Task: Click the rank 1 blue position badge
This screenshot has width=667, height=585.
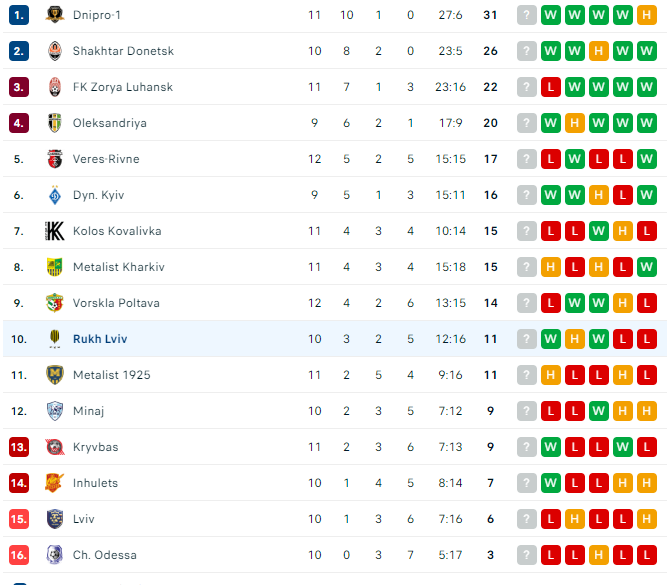Action: (19, 15)
